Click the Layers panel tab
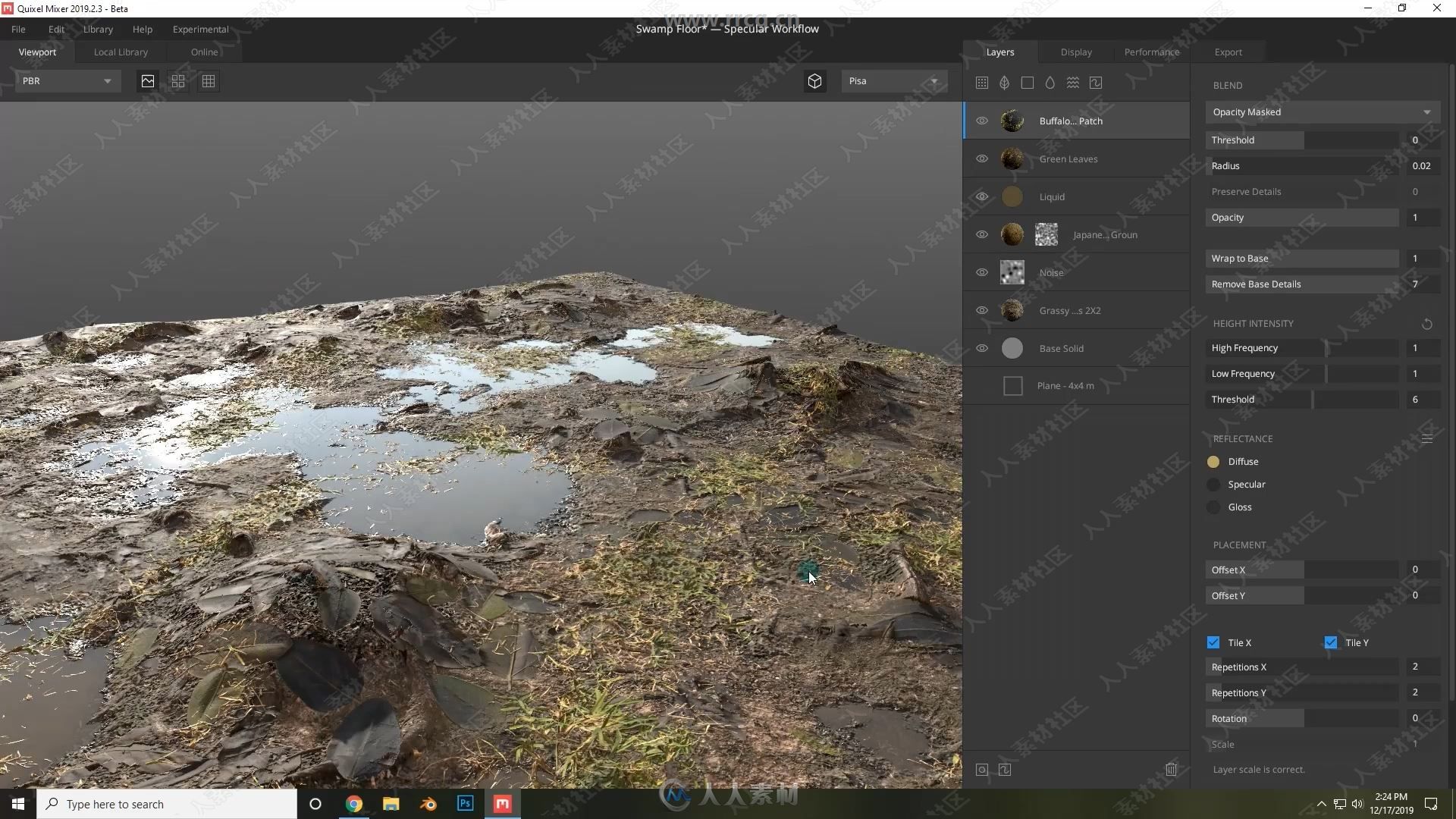Viewport: 1456px width, 819px height. coord(999,51)
